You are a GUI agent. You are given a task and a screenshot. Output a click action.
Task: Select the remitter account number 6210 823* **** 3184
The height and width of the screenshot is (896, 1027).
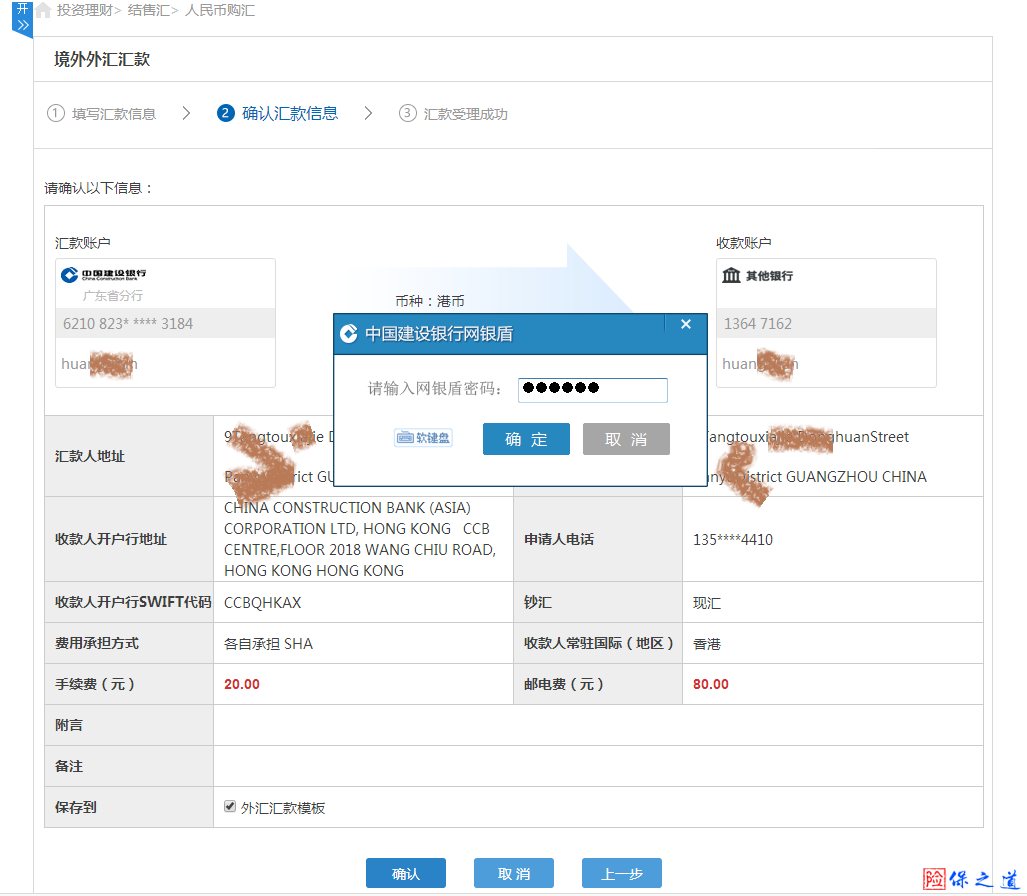(128, 324)
